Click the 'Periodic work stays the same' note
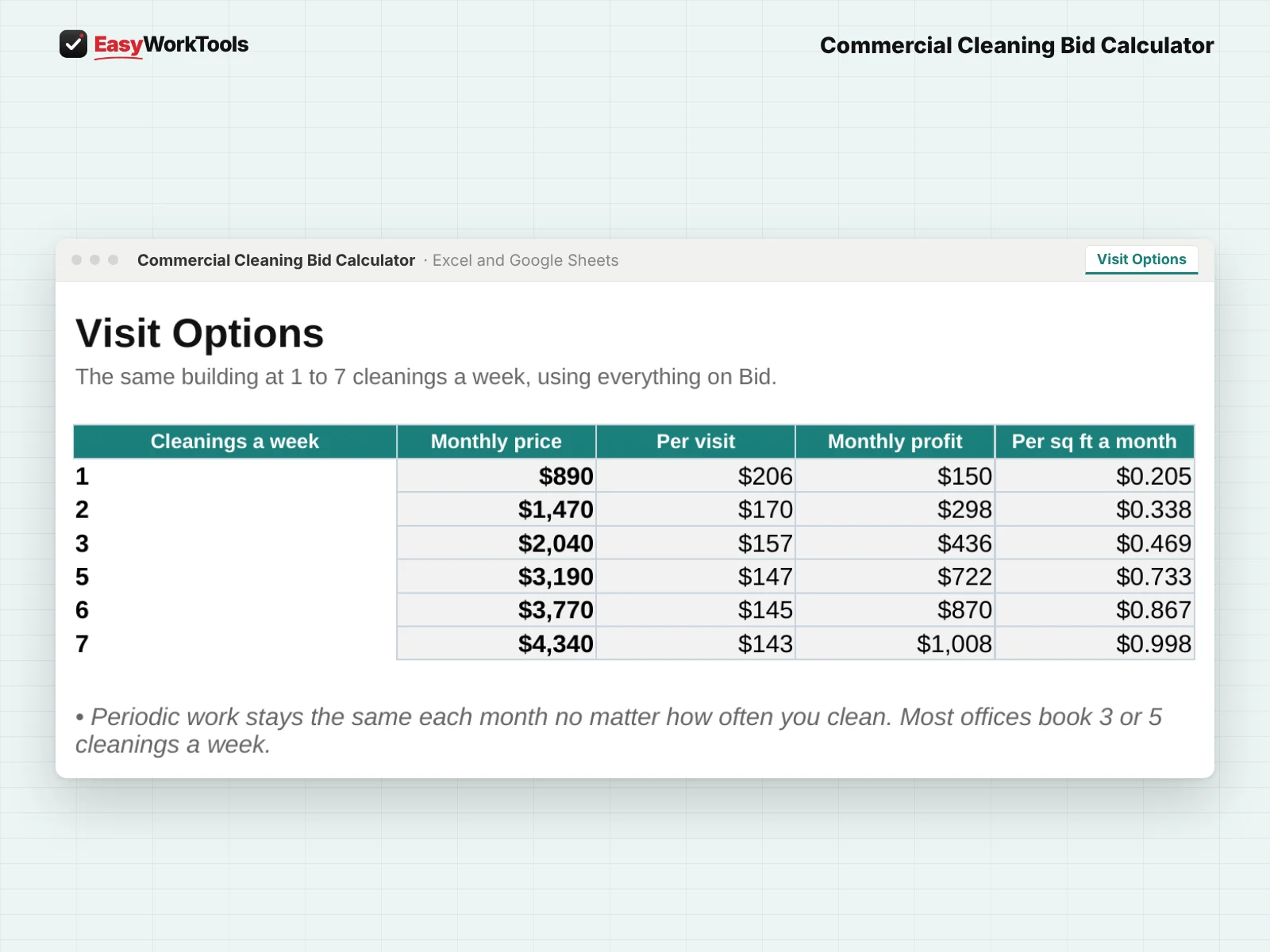 click(619, 731)
